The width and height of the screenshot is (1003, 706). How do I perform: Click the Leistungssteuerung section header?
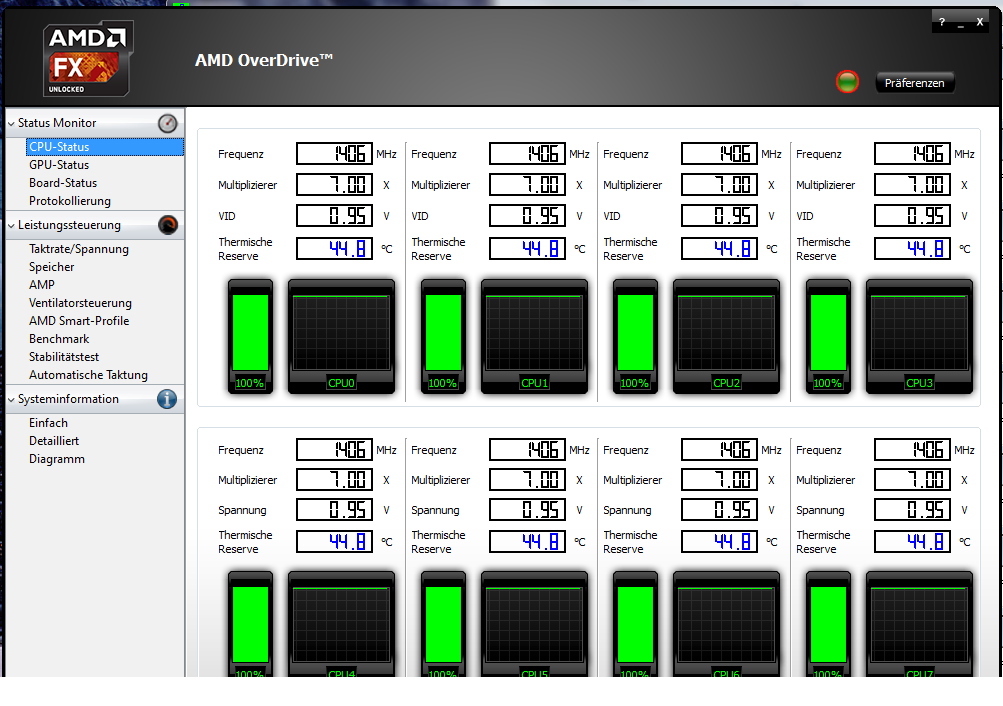point(95,225)
